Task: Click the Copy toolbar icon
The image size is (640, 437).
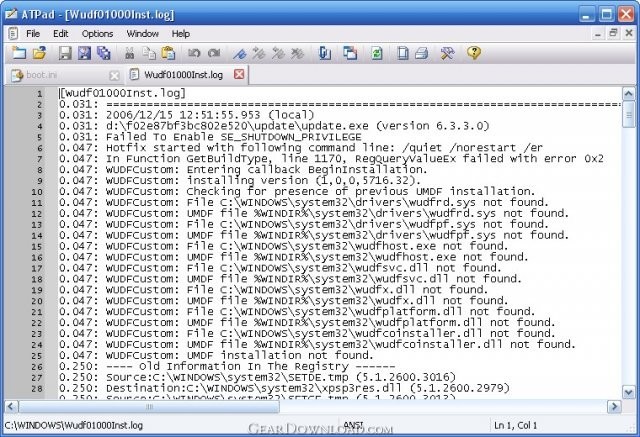Action: [x=149, y=53]
